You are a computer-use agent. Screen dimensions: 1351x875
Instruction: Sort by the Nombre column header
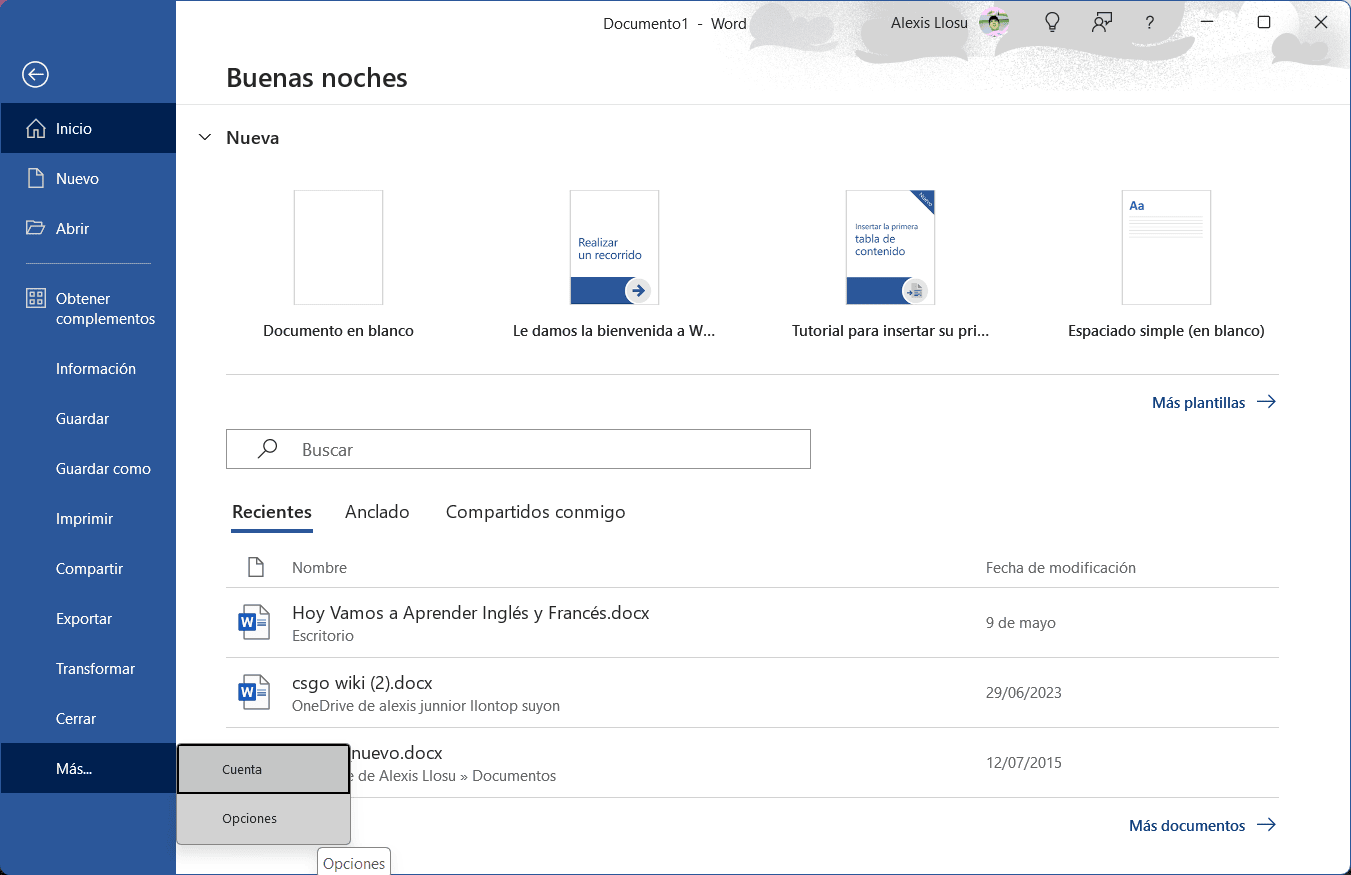[x=319, y=567]
